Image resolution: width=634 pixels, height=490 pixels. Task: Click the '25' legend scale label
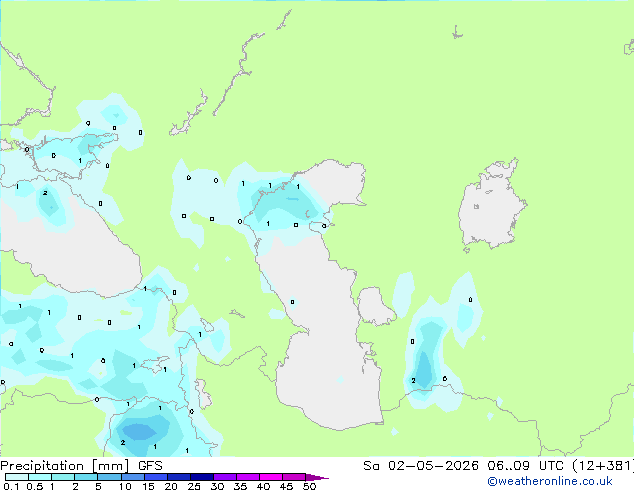(x=194, y=486)
